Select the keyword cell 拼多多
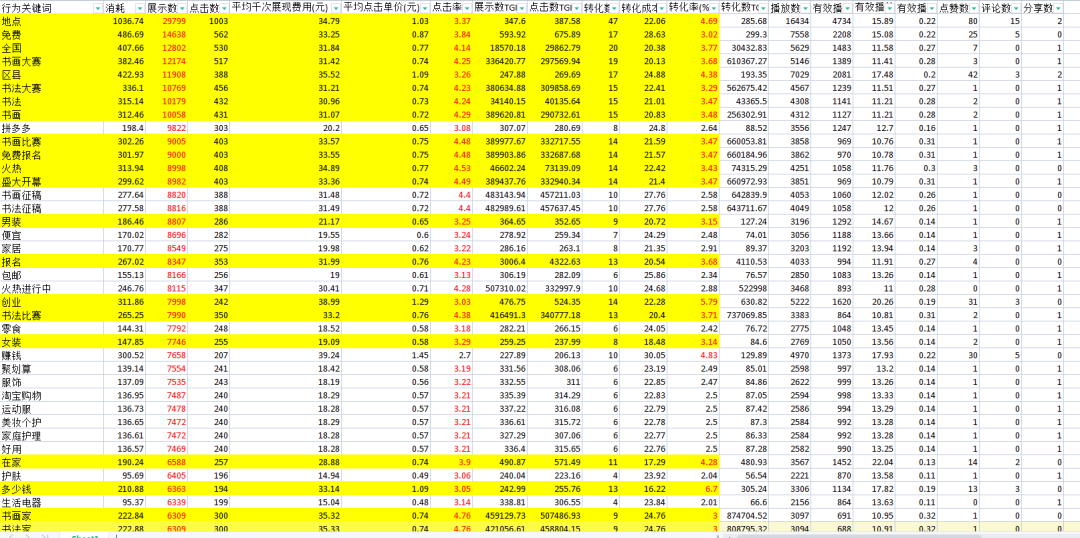Image resolution: width=1080 pixels, height=538 pixels. [52, 128]
